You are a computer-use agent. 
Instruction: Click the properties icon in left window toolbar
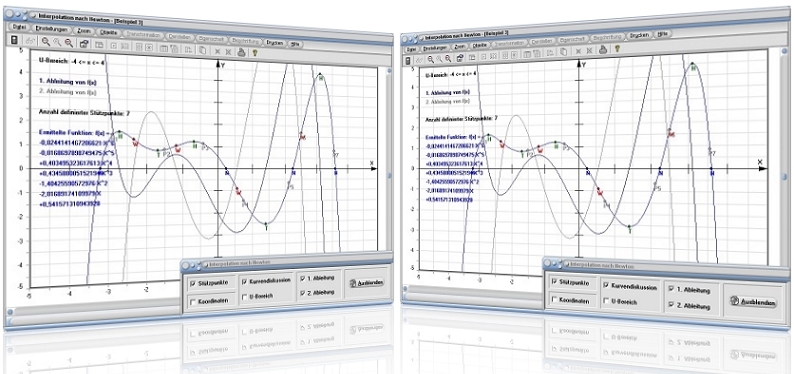(84, 44)
